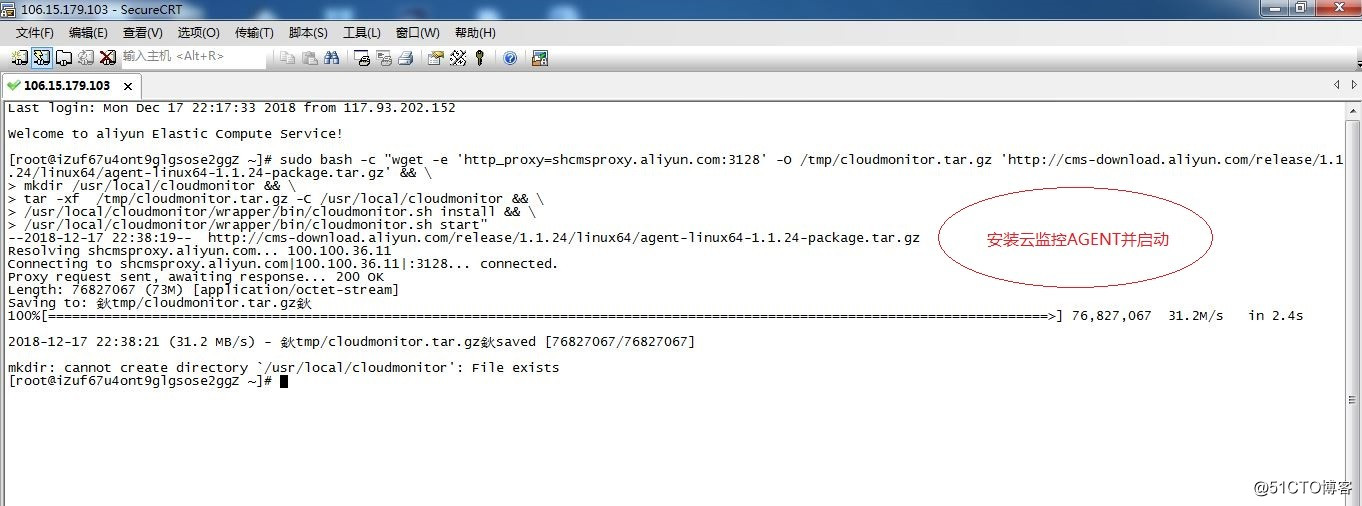Click the Quick Connect toolbar icon

pos(41,57)
